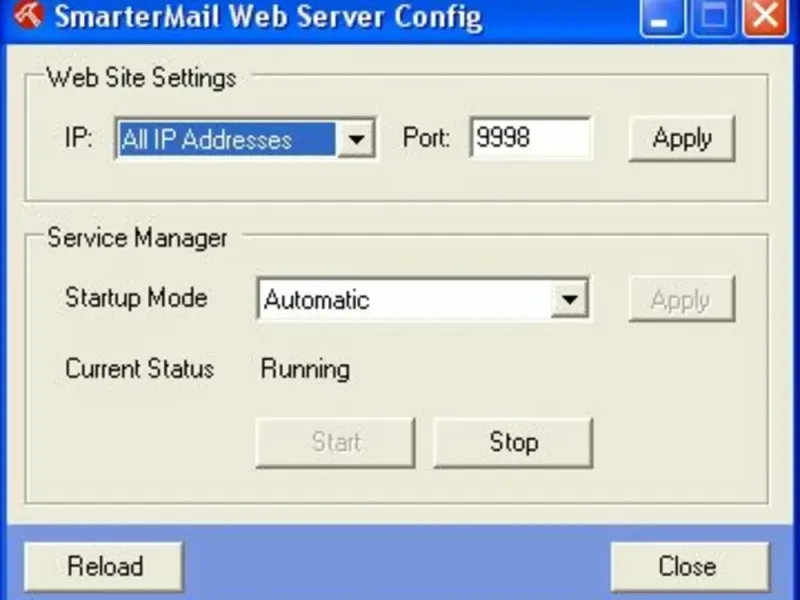Click the Startup Mode label
800x600 pixels.
point(136,297)
